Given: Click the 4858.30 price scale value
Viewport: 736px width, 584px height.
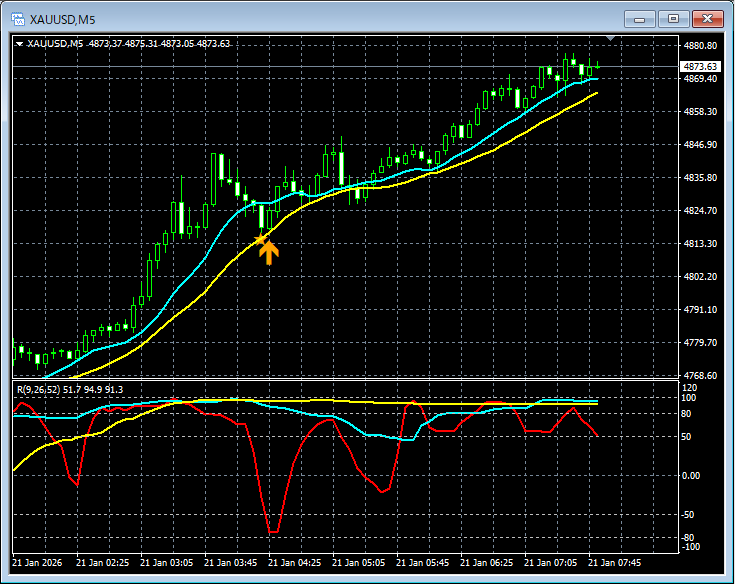Looking at the screenshot, I should 700,112.
